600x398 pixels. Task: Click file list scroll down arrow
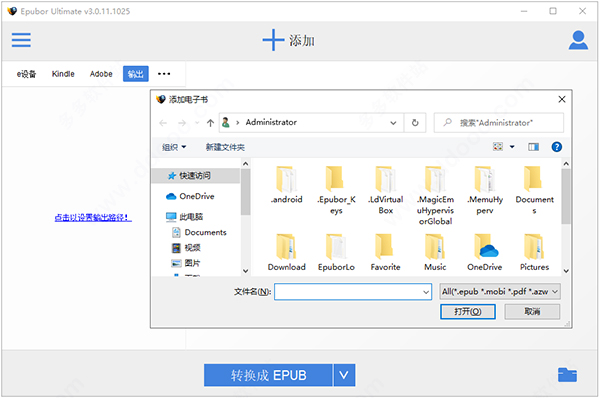click(x=566, y=271)
